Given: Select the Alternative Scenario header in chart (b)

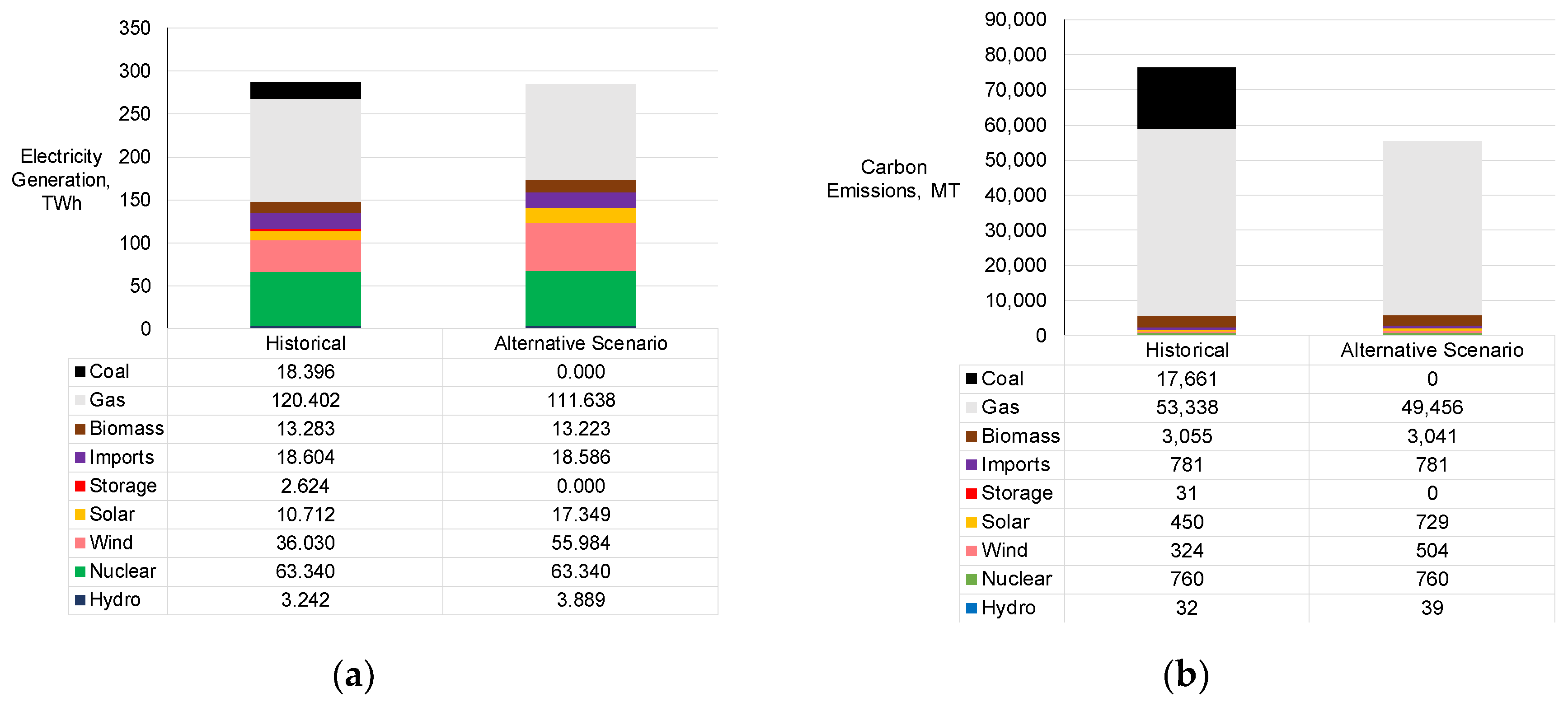Looking at the screenshot, I should (x=1432, y=350).
